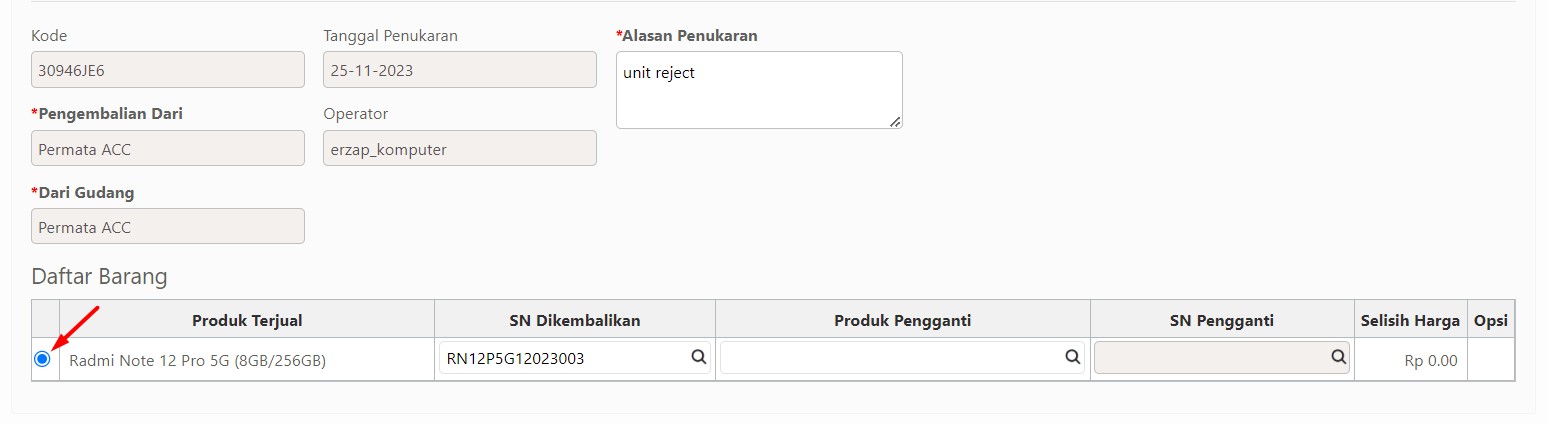The width and height of the screenshot is (1548, 424).
Task: Click the Pengembalian Dari field
Action: coord(168,148)
